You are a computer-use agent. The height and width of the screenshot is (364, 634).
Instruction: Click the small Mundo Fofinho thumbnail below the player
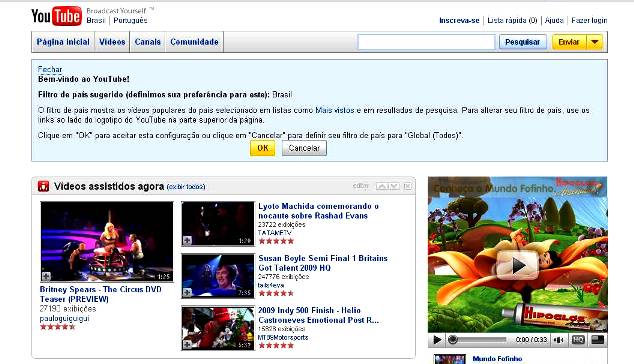pos(450,359)
